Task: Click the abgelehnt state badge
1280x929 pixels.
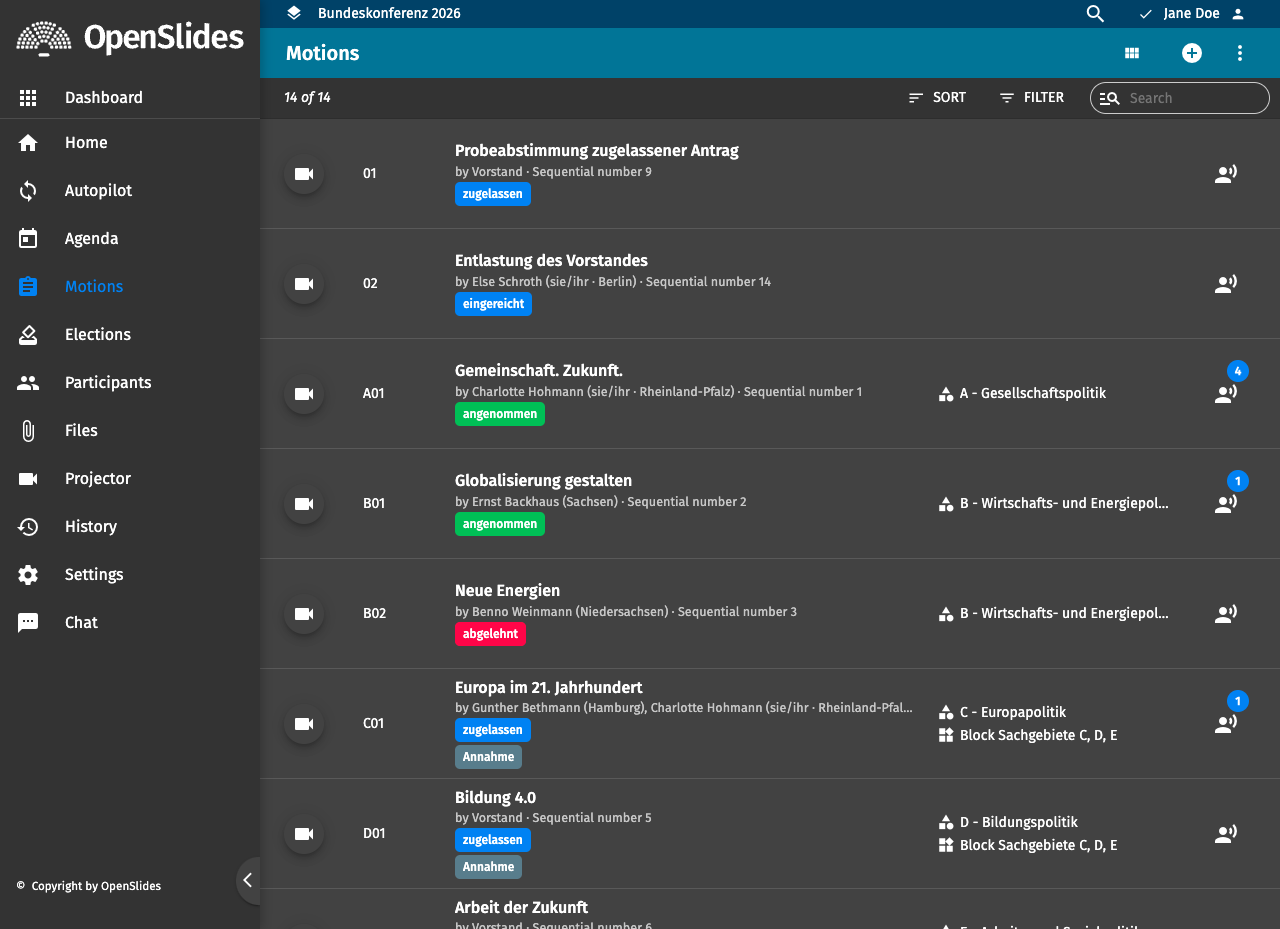Action: 490,634
